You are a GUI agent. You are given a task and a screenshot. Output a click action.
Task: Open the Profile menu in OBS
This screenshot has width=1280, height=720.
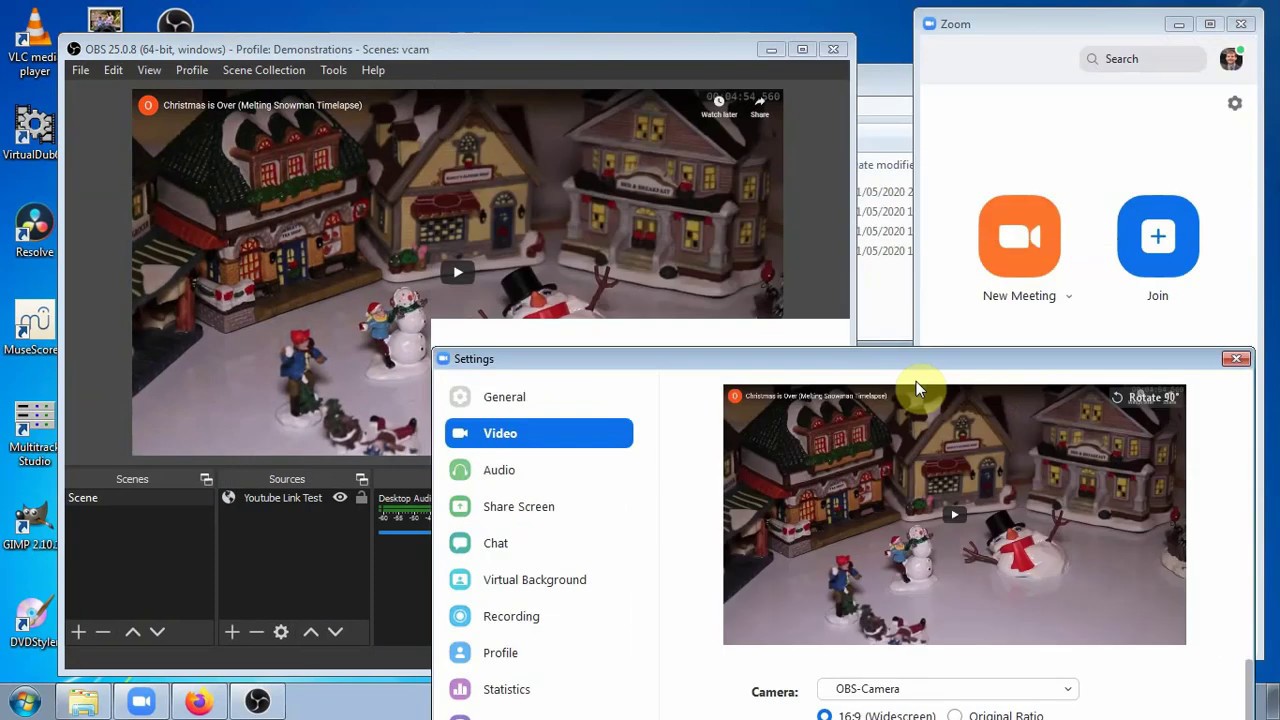[192, 70]
